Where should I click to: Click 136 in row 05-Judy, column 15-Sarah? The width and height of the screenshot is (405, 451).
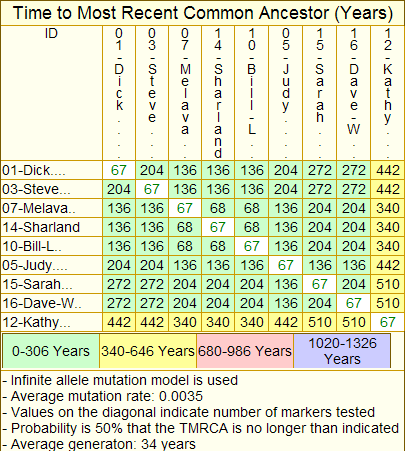coord(320,265)
